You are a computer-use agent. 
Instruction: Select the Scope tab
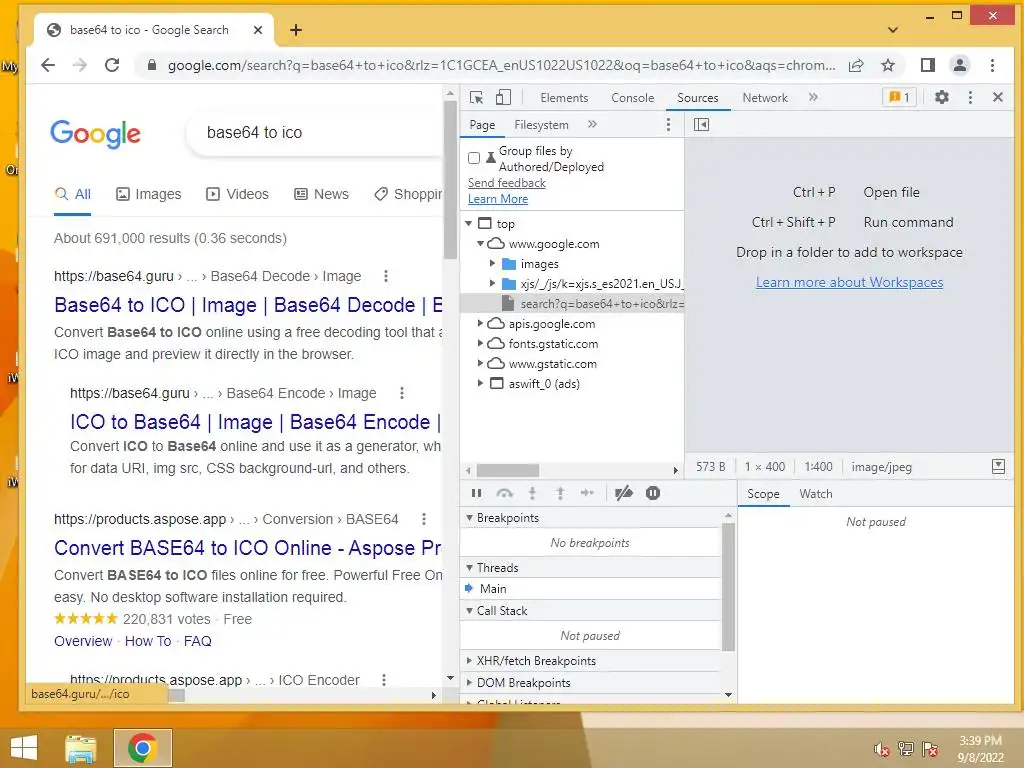(763, 494)
